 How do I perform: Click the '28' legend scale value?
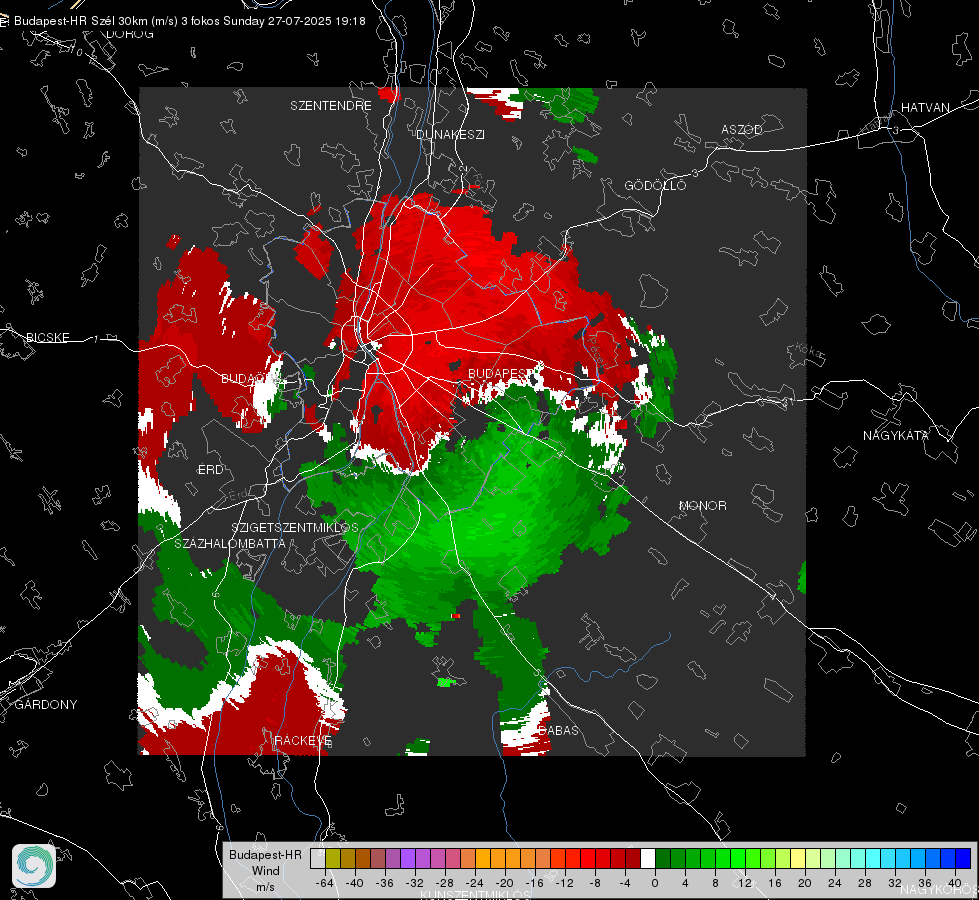click(x=865, y=883)
